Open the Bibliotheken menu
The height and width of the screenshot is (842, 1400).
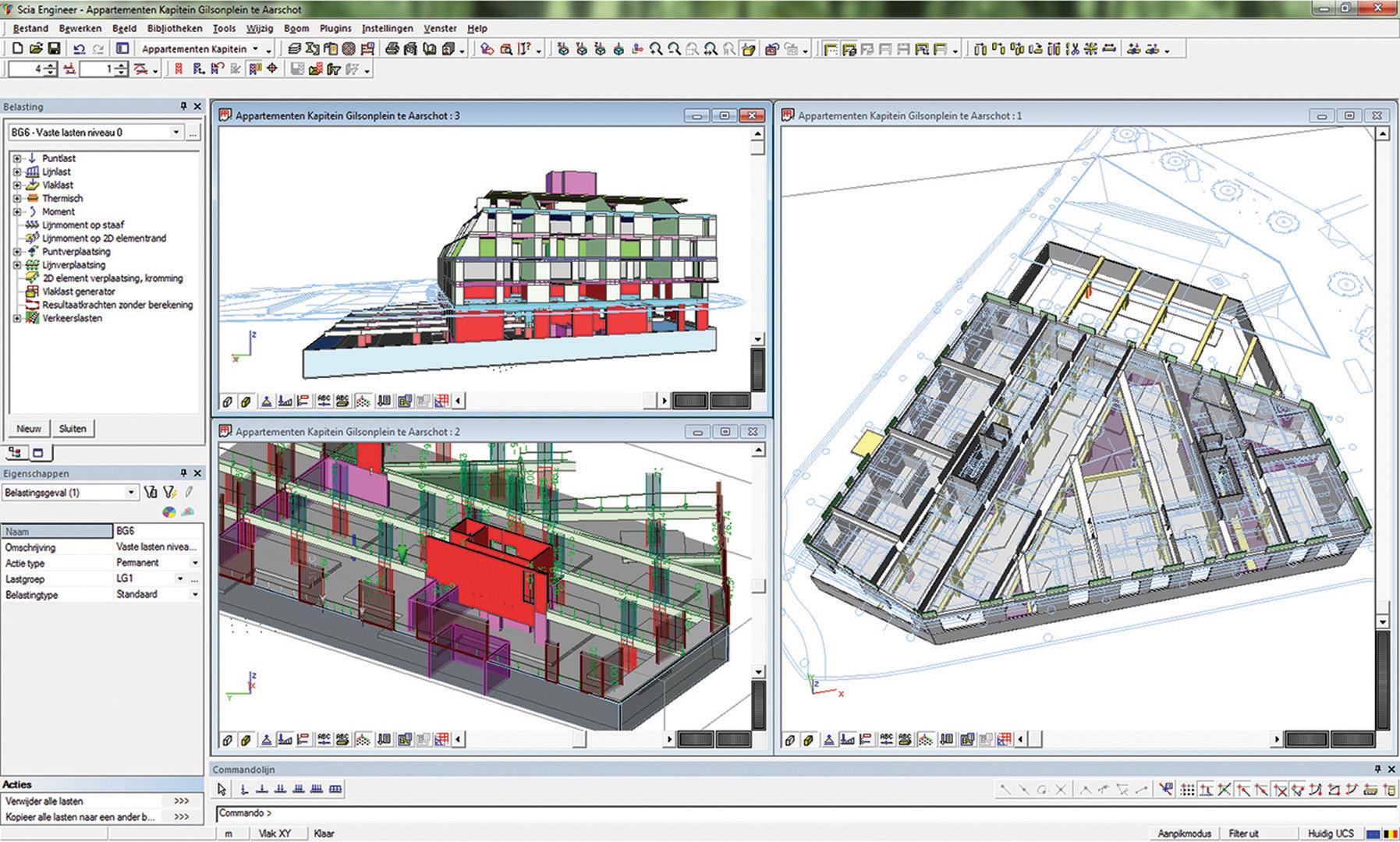pos(175,28)
